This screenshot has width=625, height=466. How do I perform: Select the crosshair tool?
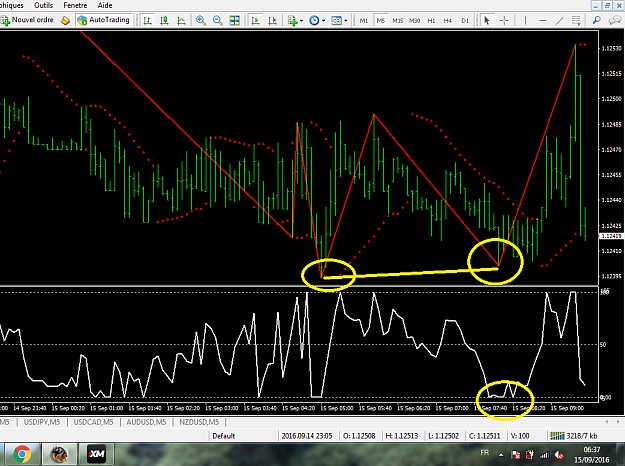point(504,20)
